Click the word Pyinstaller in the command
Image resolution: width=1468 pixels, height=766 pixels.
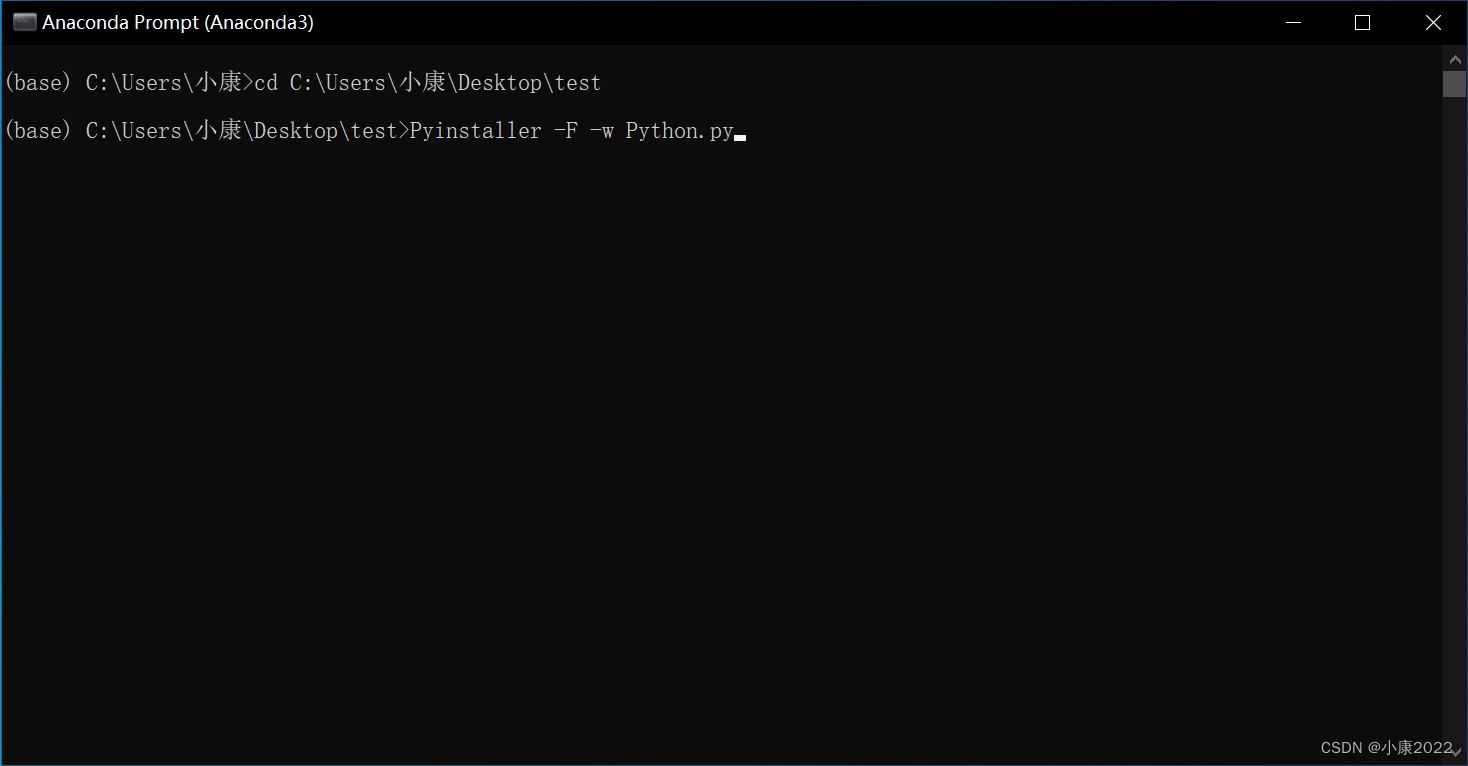476,131
